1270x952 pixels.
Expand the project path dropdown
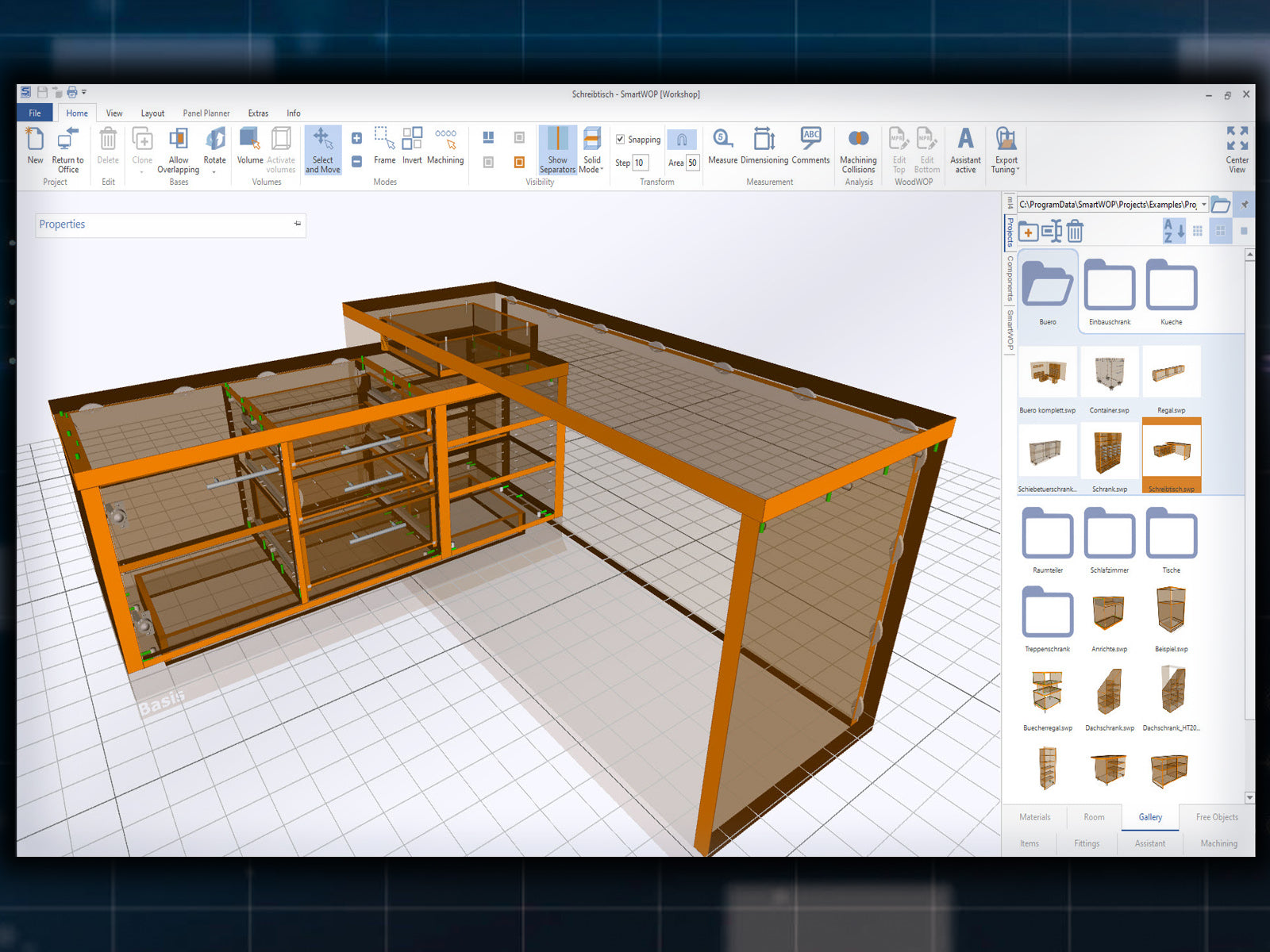tap(1203, 205)
